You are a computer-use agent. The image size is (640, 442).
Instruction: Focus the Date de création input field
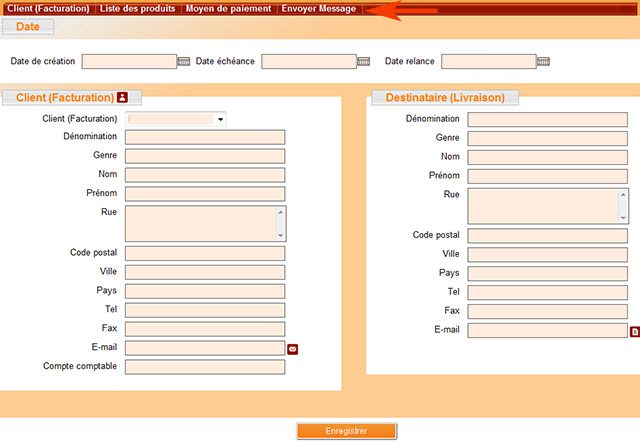coord(129,62)
